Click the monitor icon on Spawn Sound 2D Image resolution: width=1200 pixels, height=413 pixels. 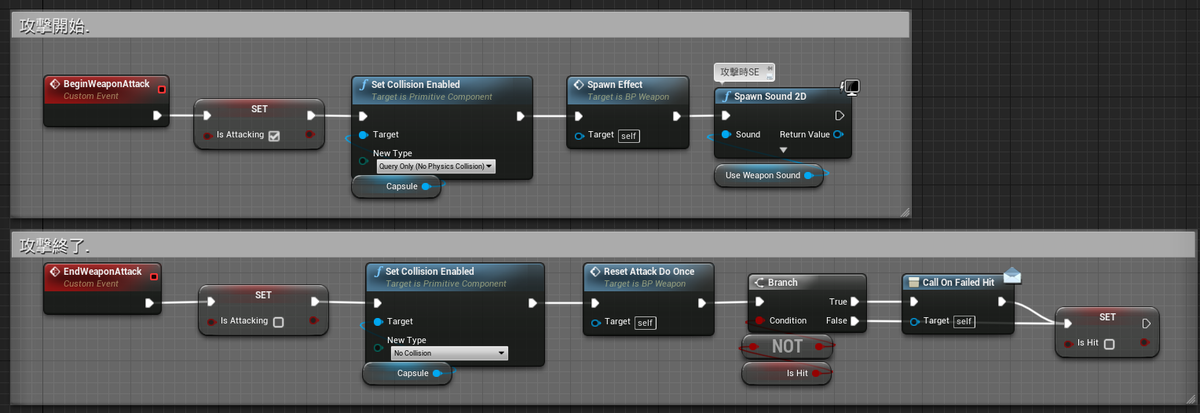[850, 88]
